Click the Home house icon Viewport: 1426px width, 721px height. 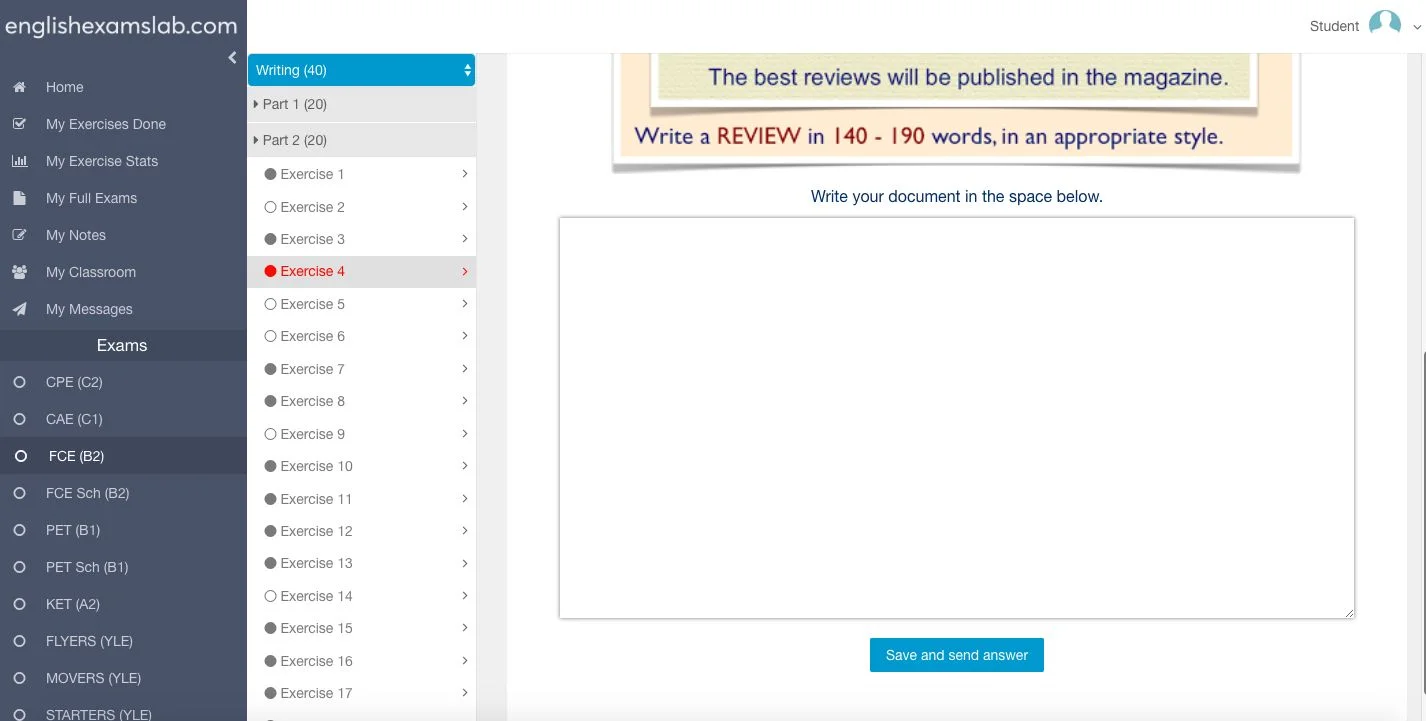[19, 87]
